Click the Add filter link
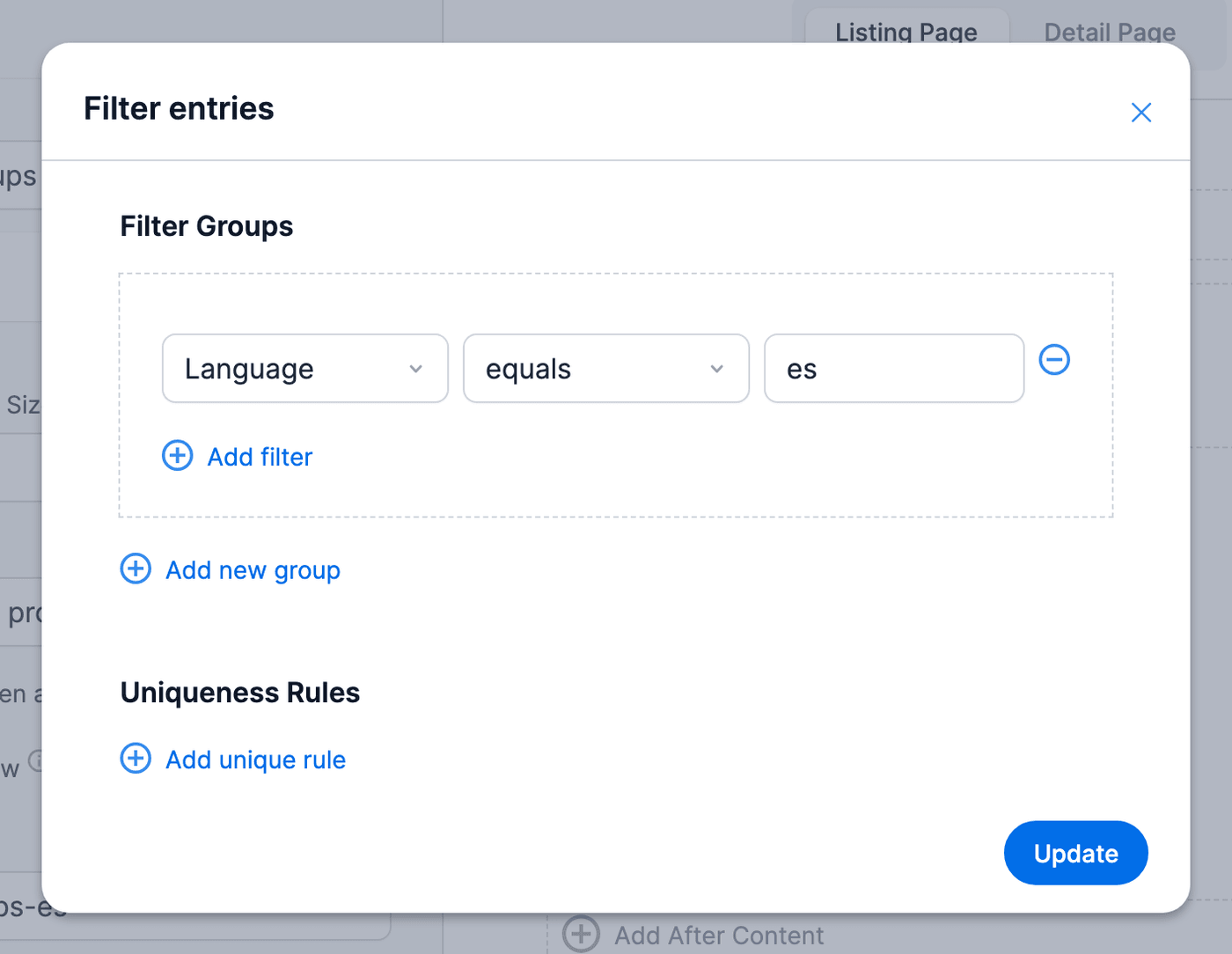The height and width of the screenshot is (954, 1232). [260, 457]
